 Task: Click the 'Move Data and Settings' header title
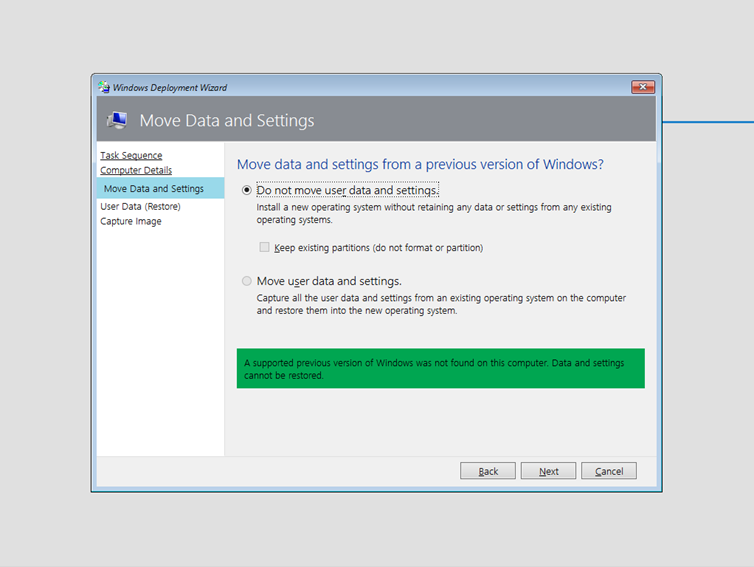227,120
